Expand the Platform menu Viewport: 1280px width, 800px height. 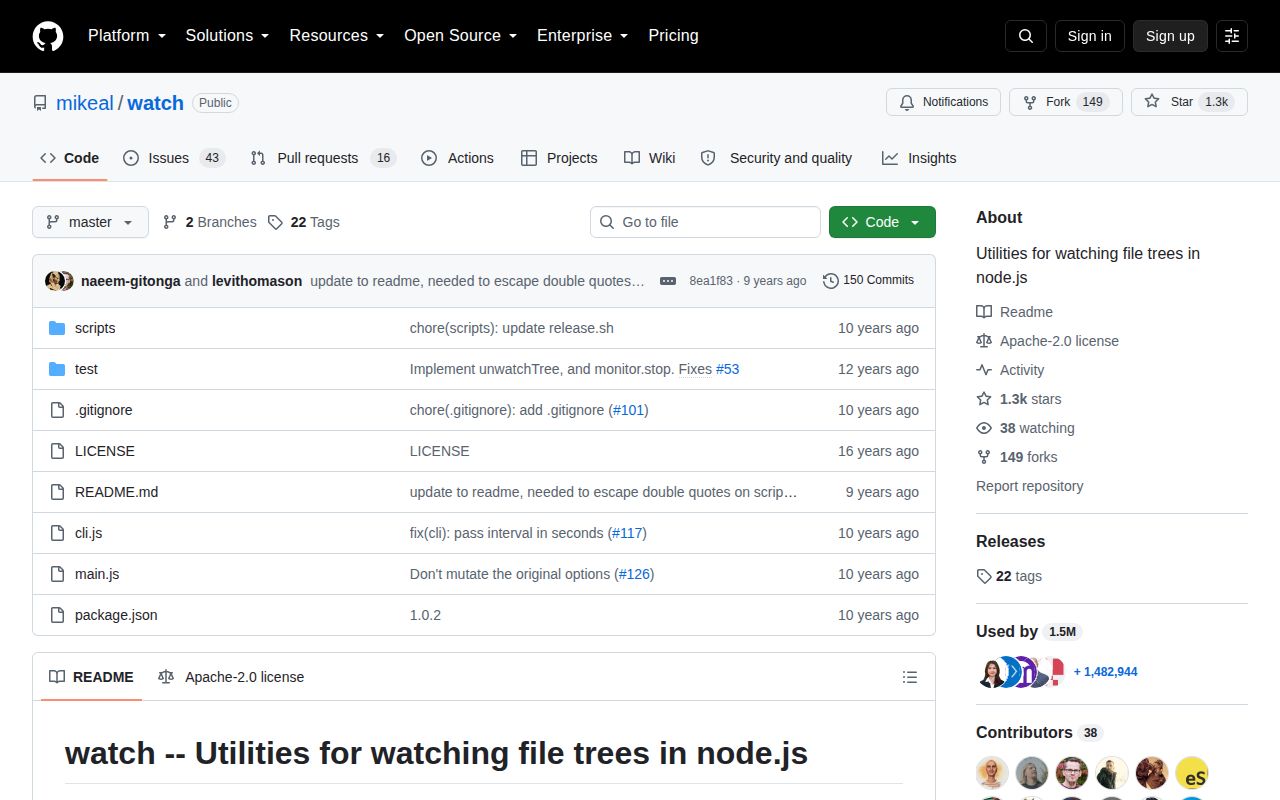tap(127, 36)
